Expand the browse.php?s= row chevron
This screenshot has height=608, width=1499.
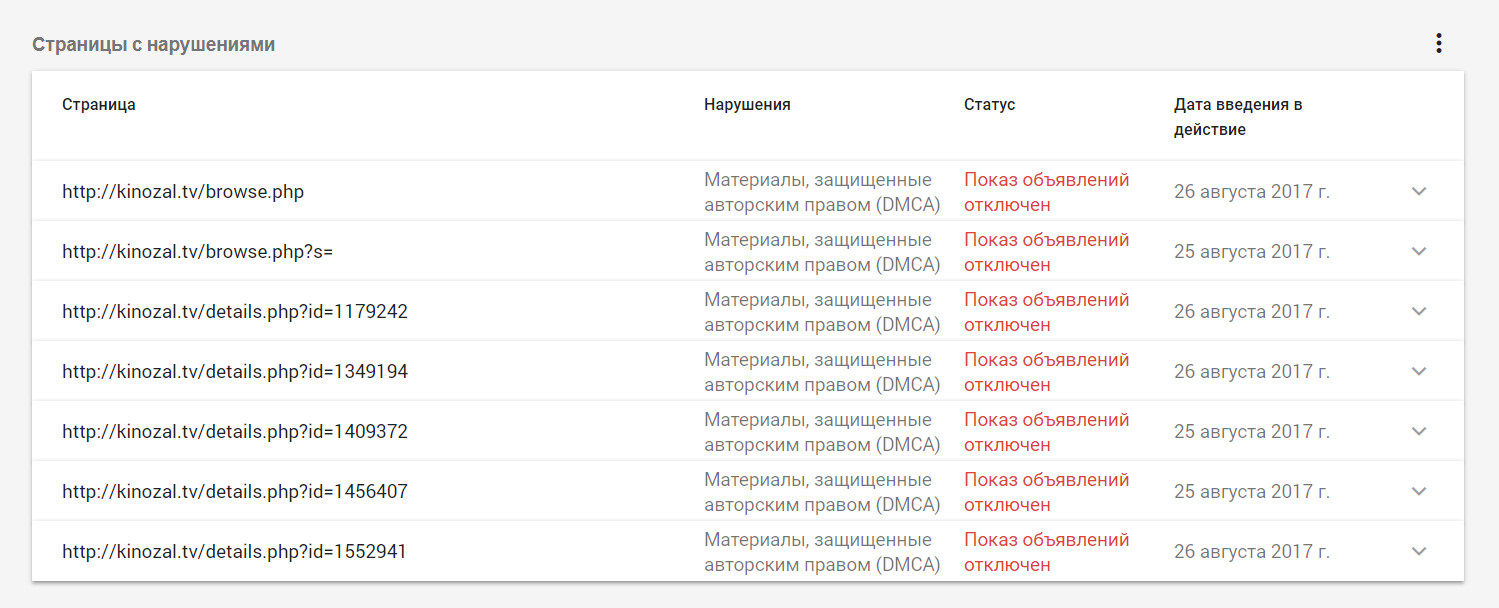(1418, 251)
